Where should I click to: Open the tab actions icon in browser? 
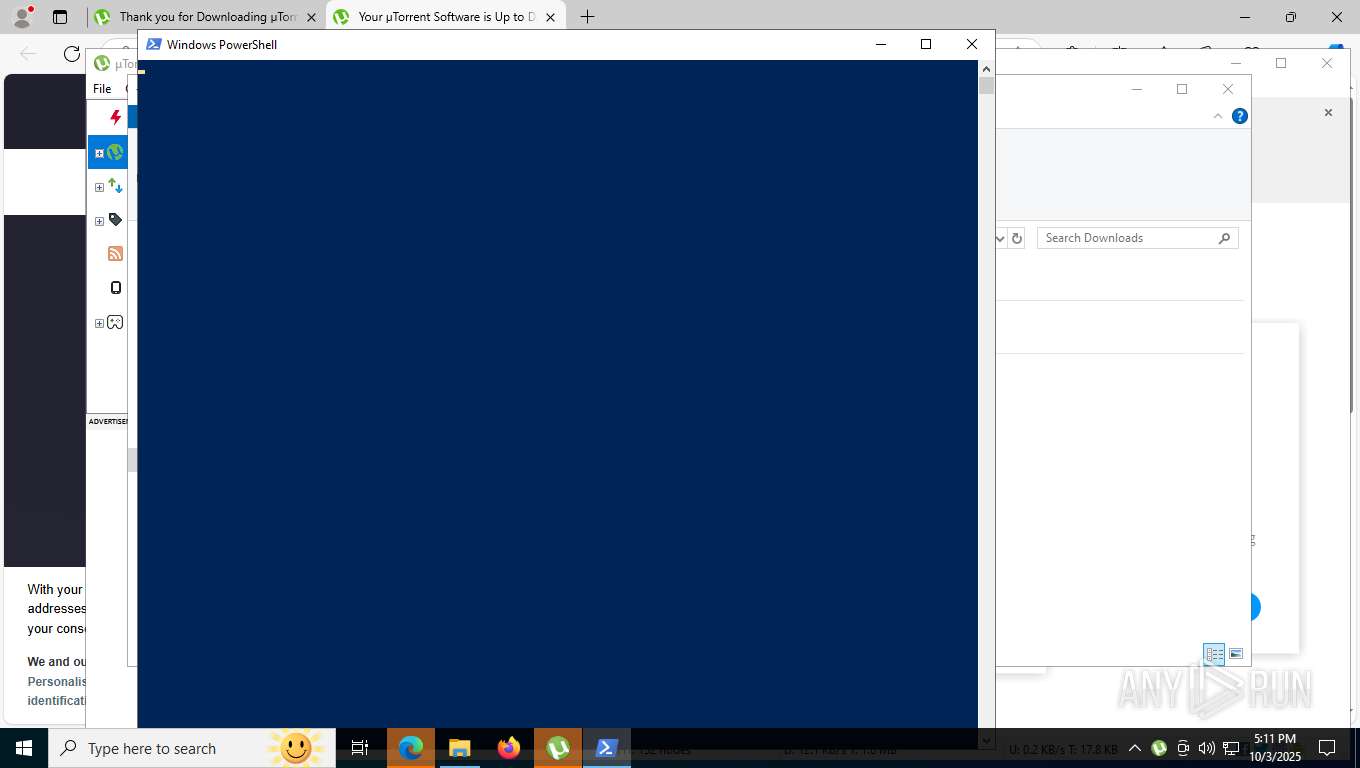click(x=60, y=17)
